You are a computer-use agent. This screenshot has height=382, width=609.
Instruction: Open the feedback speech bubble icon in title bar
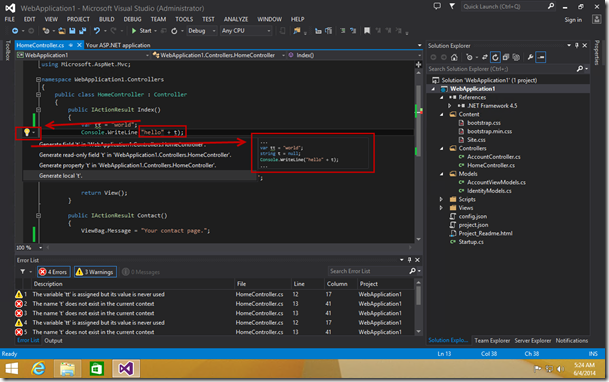tap(437, 6)
